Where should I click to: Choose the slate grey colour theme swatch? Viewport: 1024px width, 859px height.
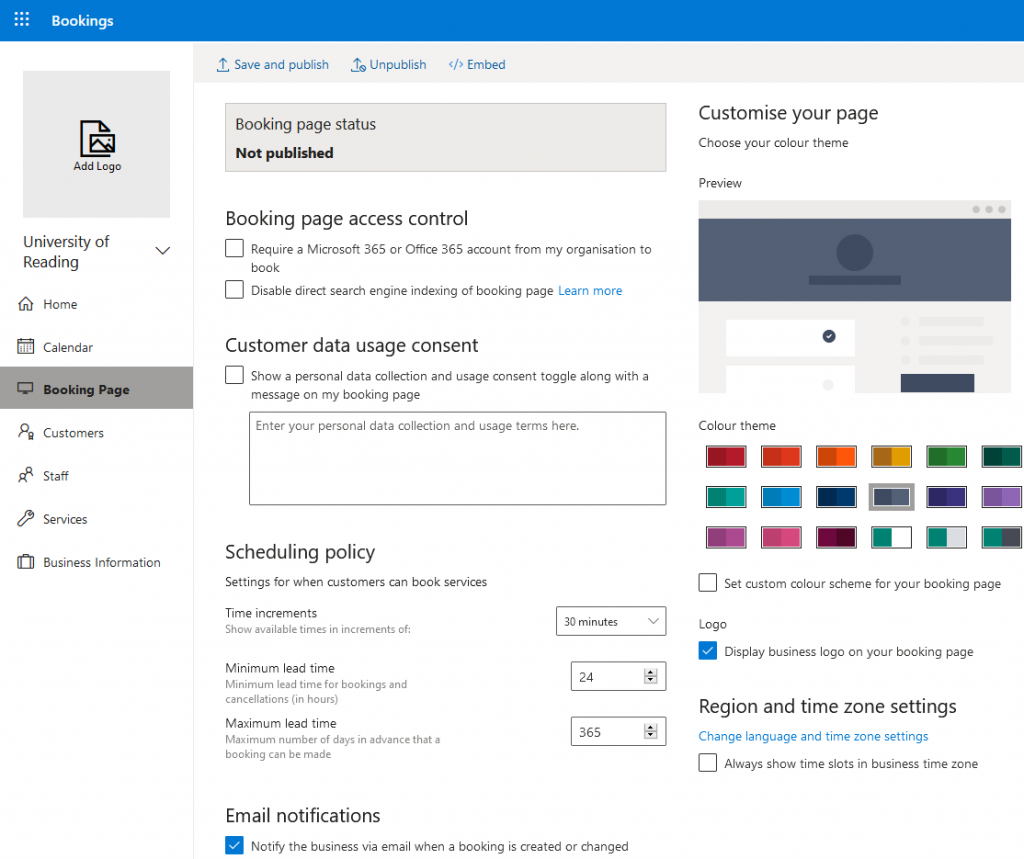(x=891, y=496)
